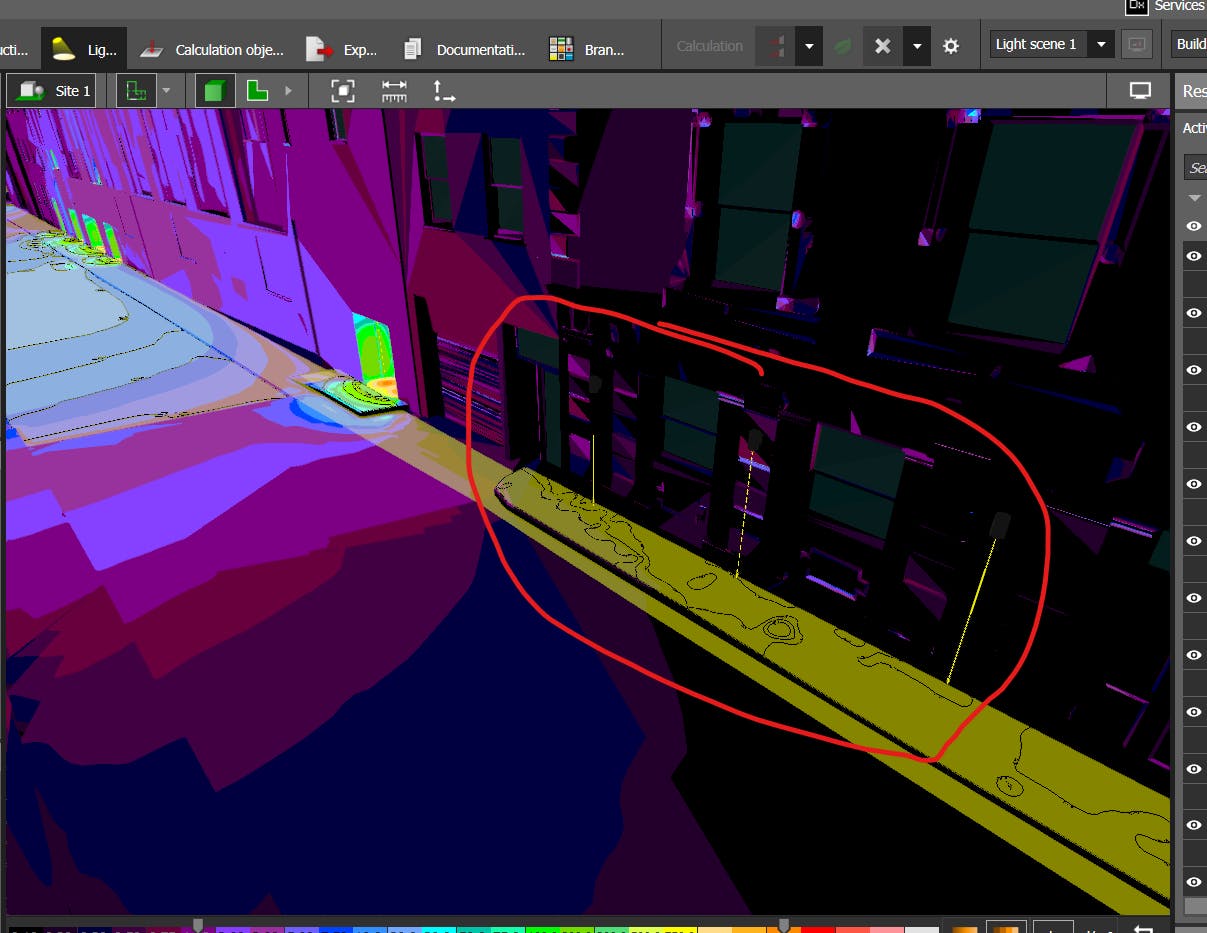Screen dimensions: 1207x933
Task: Expand the dropdown next to the X icon
Action: [x=917, y=46]
